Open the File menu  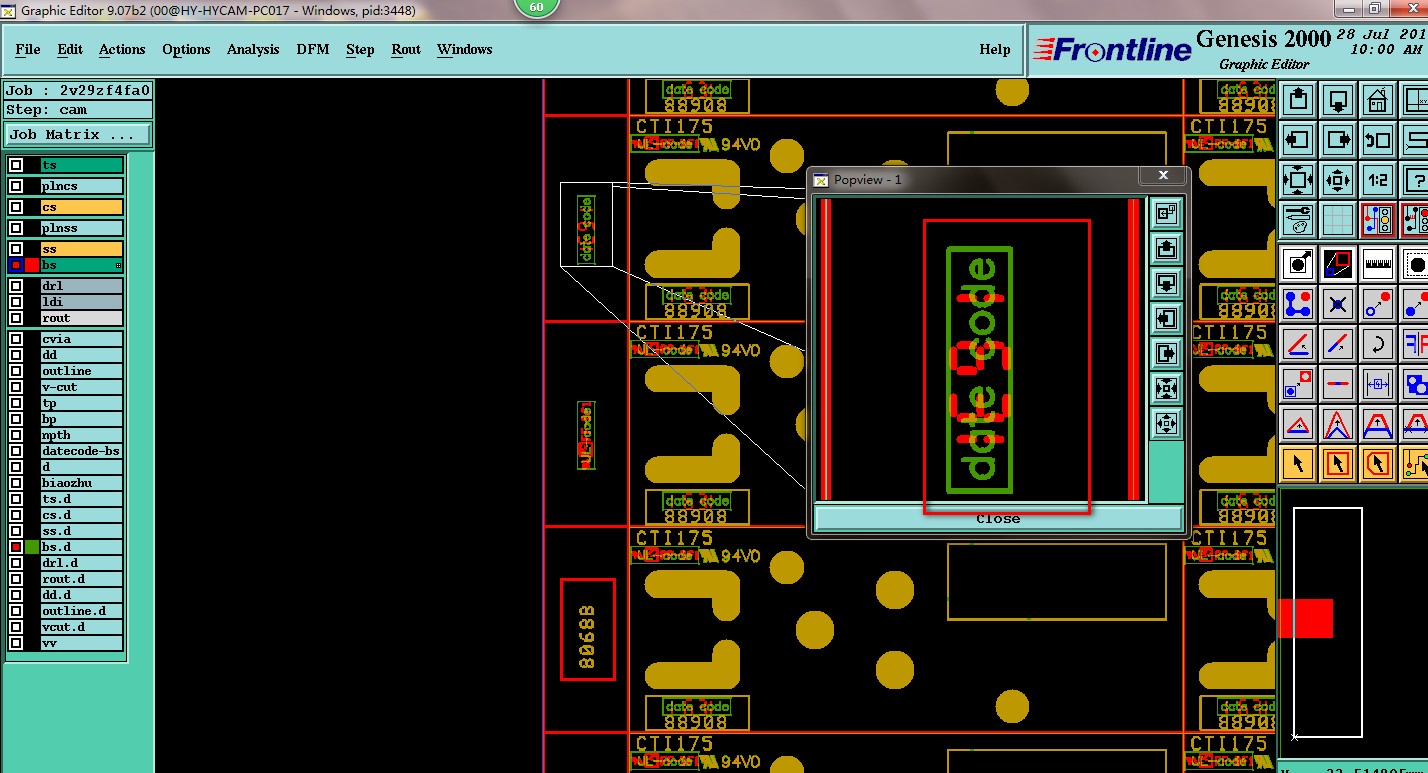(x=28, y=49)
